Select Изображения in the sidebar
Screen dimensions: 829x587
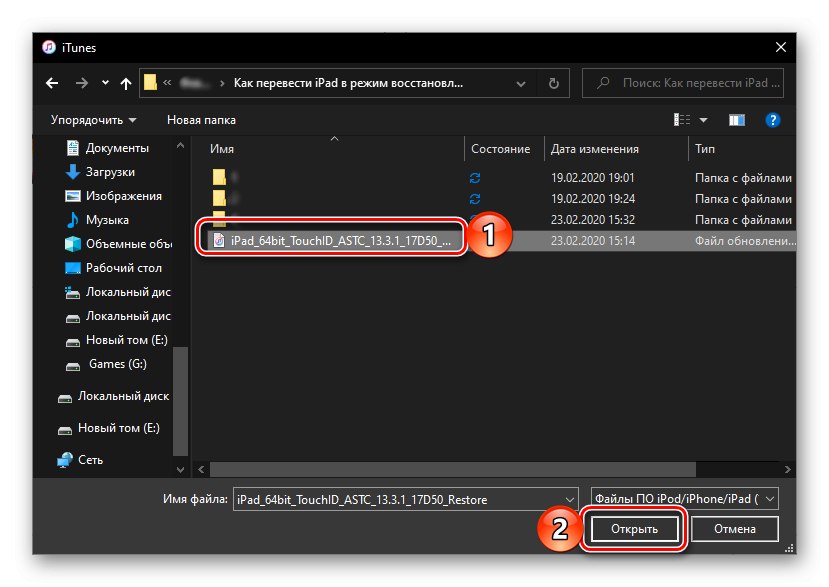[x=124, y=196]
